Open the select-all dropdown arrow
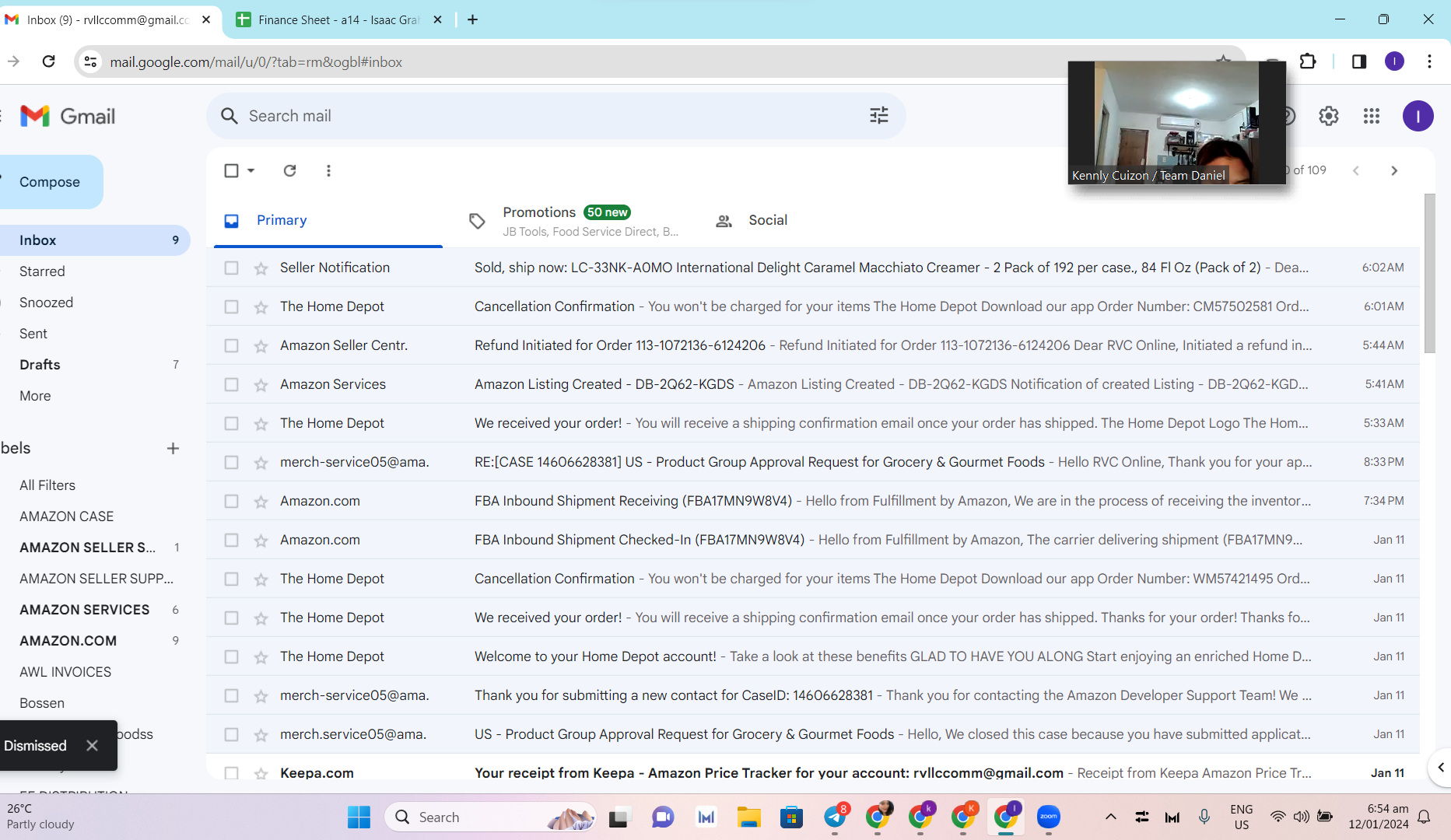Screen dimensions: 1451x840 [x=251, y=170]
